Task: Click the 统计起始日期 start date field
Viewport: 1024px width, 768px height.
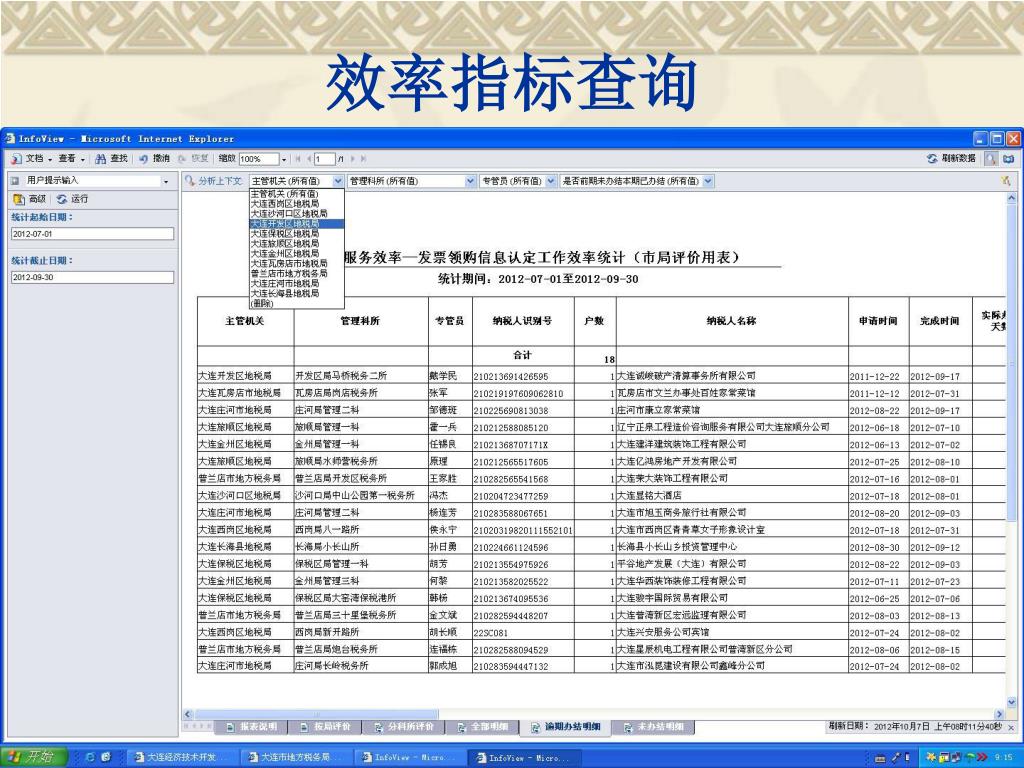Action: (92, 234)
